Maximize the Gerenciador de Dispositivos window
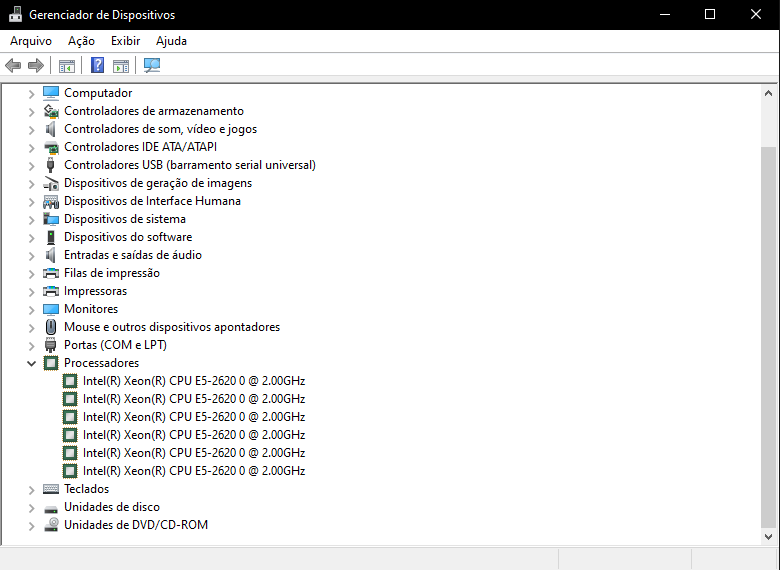780x570 pixels. point(710,14)
